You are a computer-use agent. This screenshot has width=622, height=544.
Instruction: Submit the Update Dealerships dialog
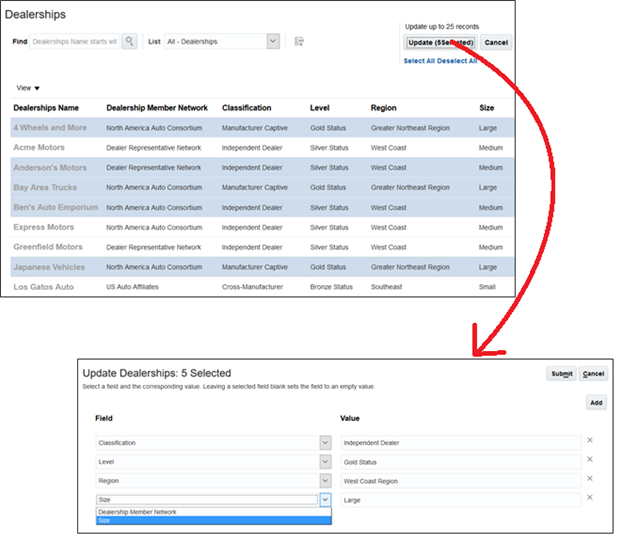click(561, 373)
